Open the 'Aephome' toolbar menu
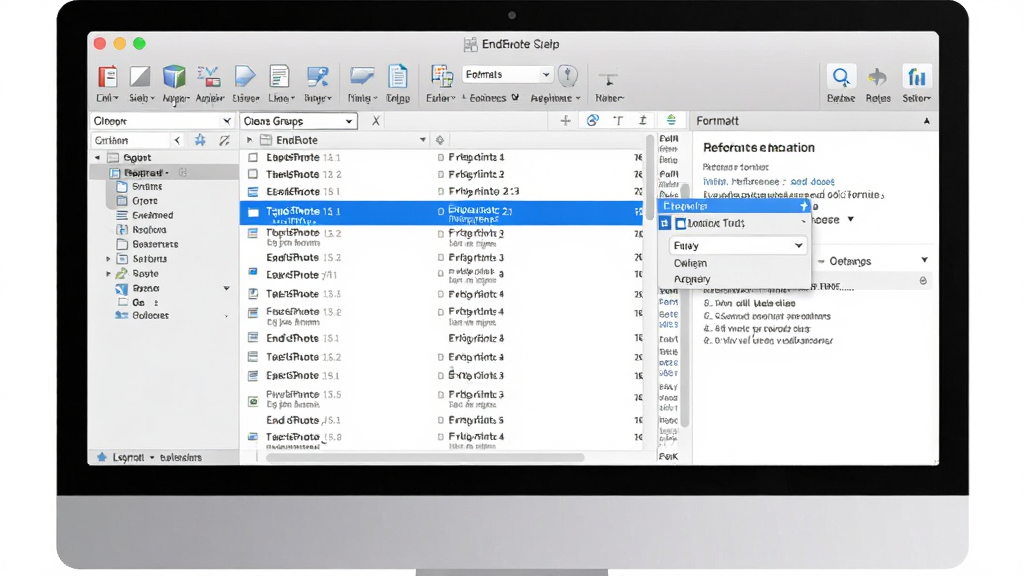The image size is (1024, 576). pyautogui.click(x=555, y=98)
